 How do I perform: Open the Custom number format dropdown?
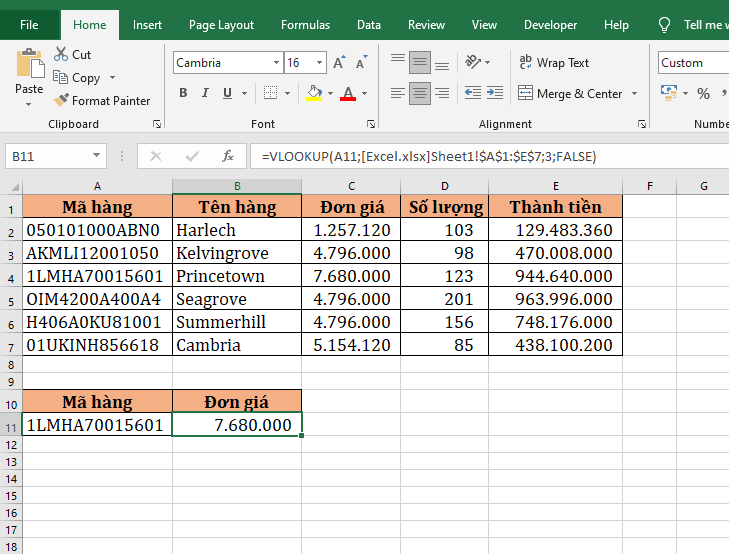point(692,63)
